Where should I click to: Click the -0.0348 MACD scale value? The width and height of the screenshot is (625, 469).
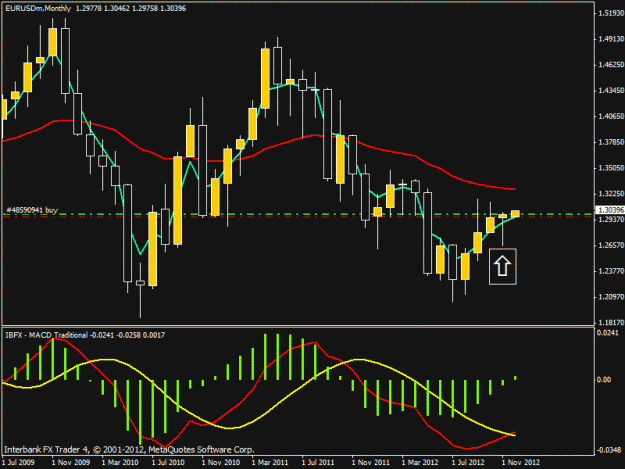[x=608, y=450]
